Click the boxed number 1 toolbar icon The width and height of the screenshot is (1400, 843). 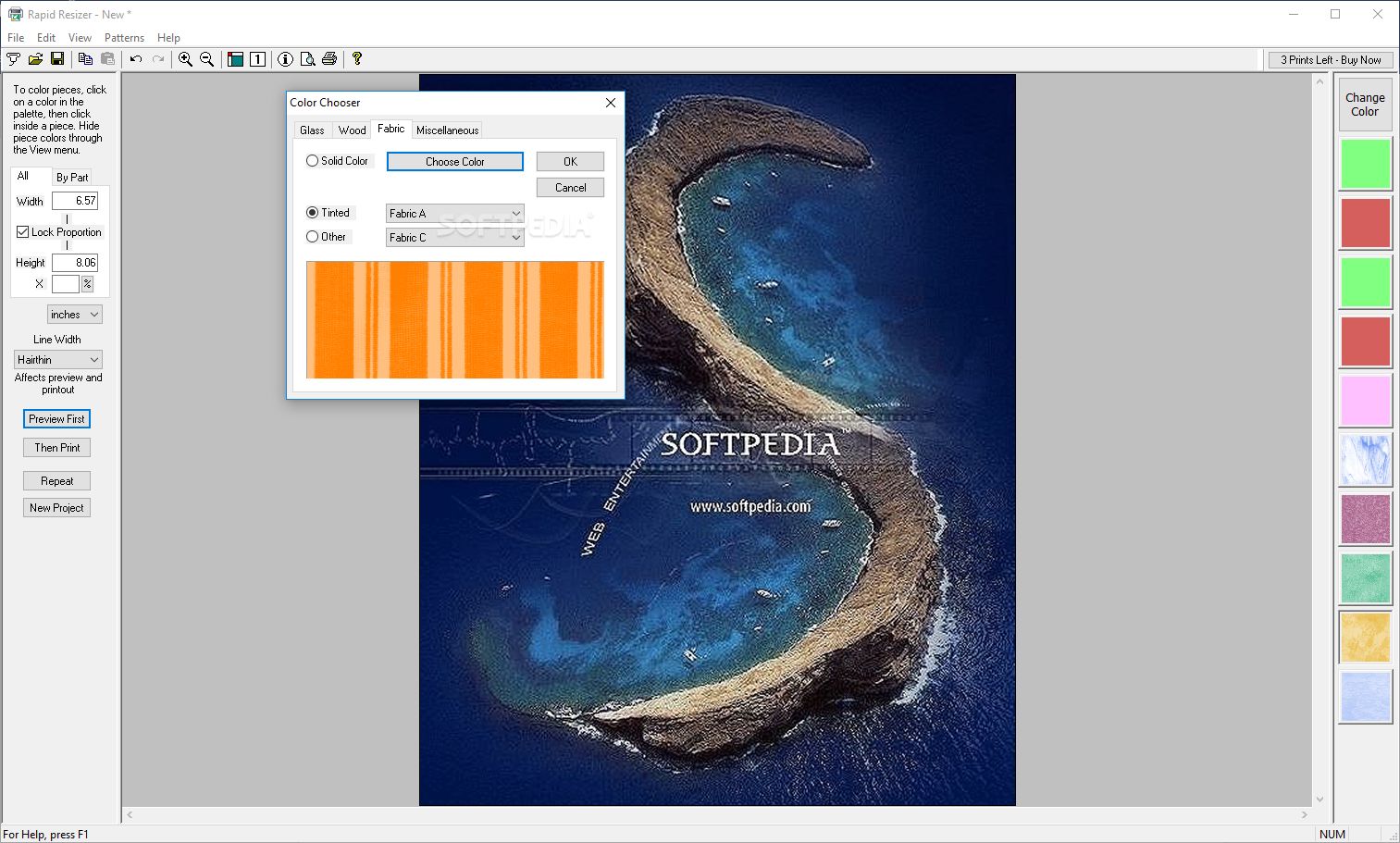258,59
